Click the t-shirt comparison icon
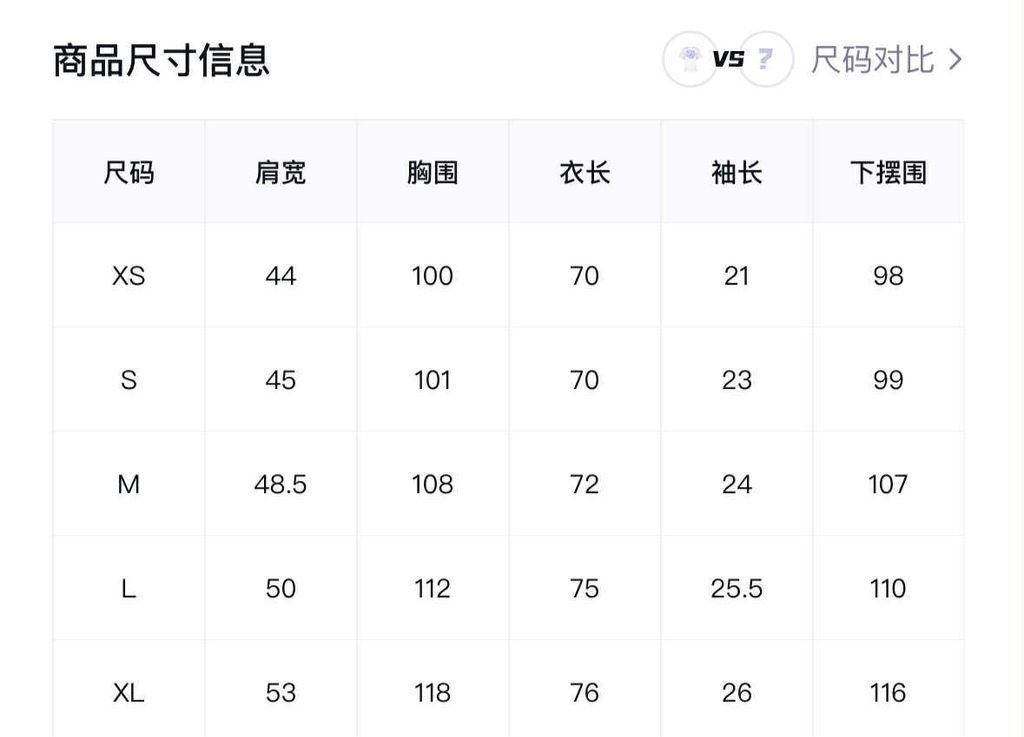 pos(689,59)
